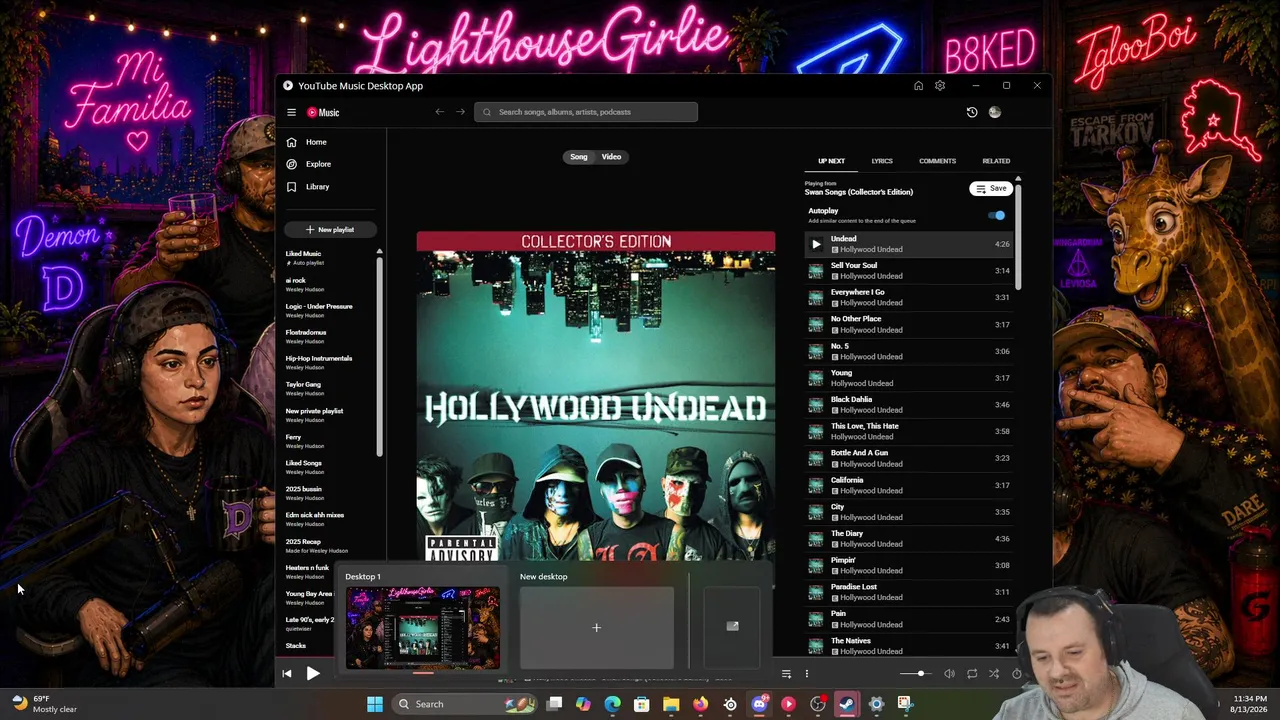Image resolution: width=1280 pixels, height=720 pixels.
Task: Select the UP NEXT tab
Action: pyautogui.click(x=831, y=161)
